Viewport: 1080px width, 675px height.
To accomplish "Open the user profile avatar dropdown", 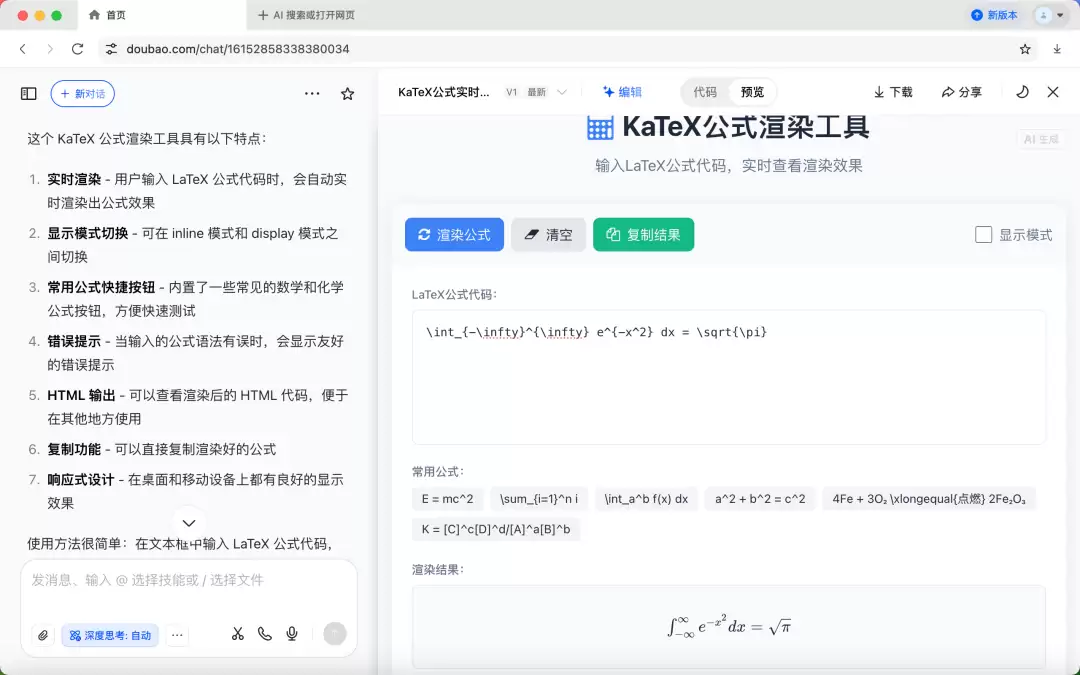I will [1050, 15].
